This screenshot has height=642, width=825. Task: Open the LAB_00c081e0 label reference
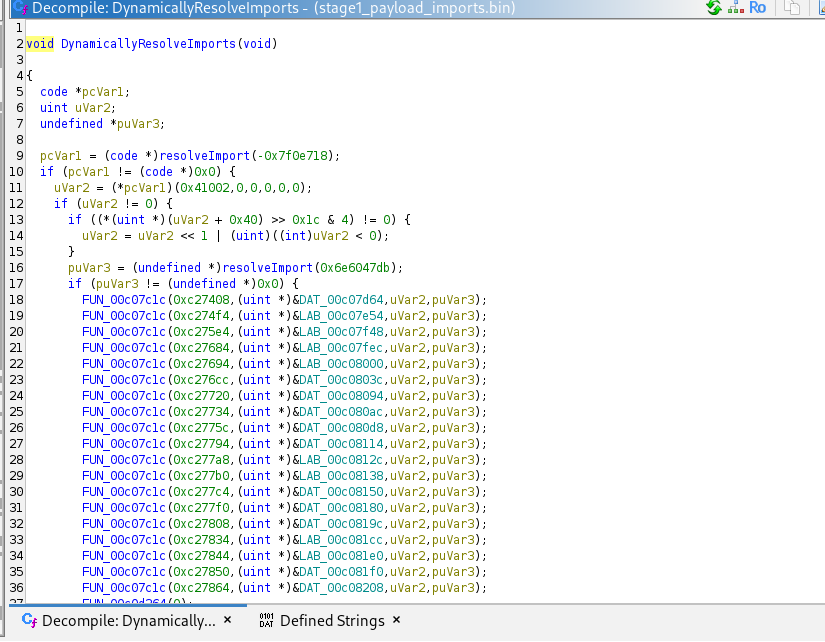pyautogui.click(x=341, y=555)
